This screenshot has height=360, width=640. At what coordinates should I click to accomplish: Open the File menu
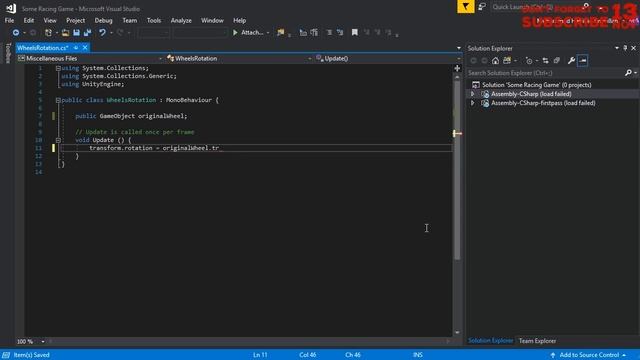coord(9,20)
